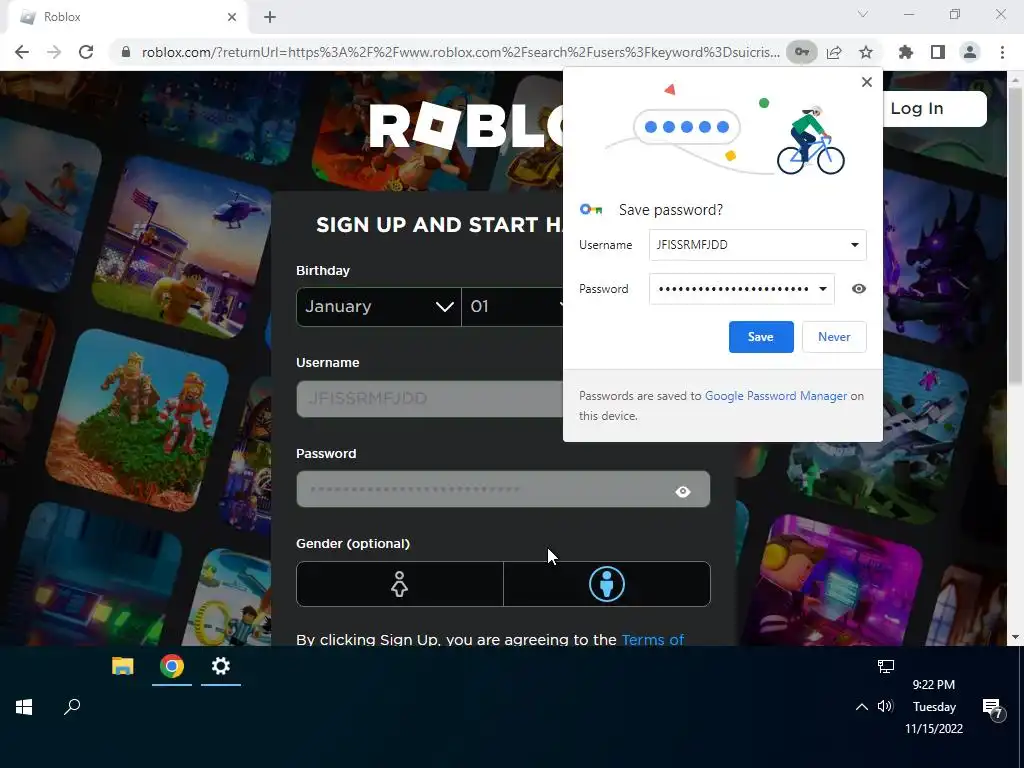The image size is (1024, 768).
Task: Click the browser back arrow
Action: (x=22, y=52)
